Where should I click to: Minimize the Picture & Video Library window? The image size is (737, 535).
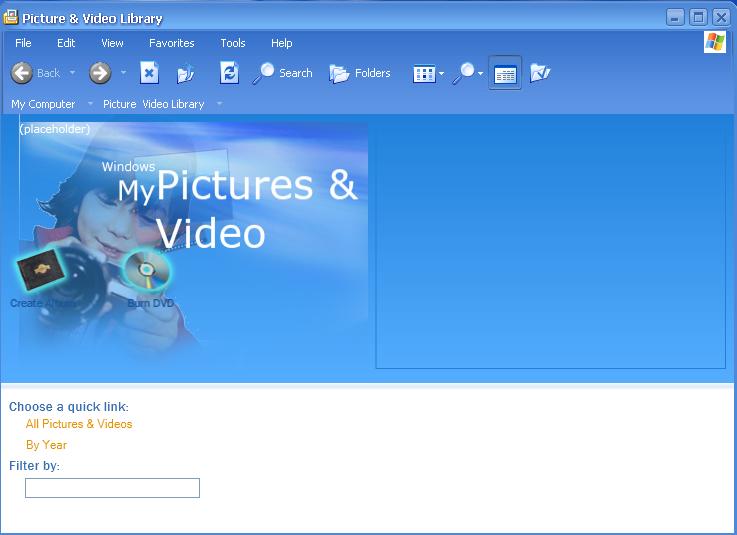675,18
